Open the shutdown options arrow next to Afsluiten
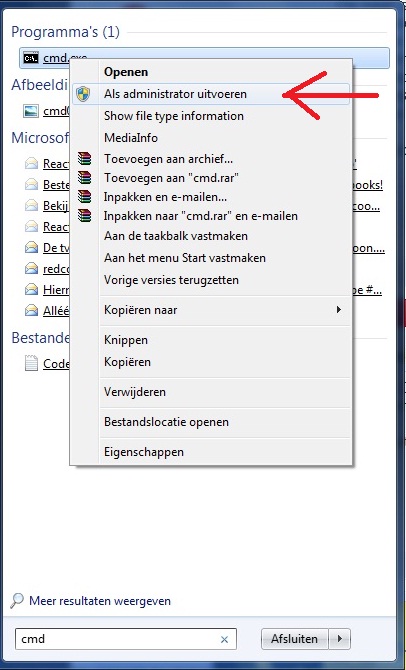 (340, 639)
